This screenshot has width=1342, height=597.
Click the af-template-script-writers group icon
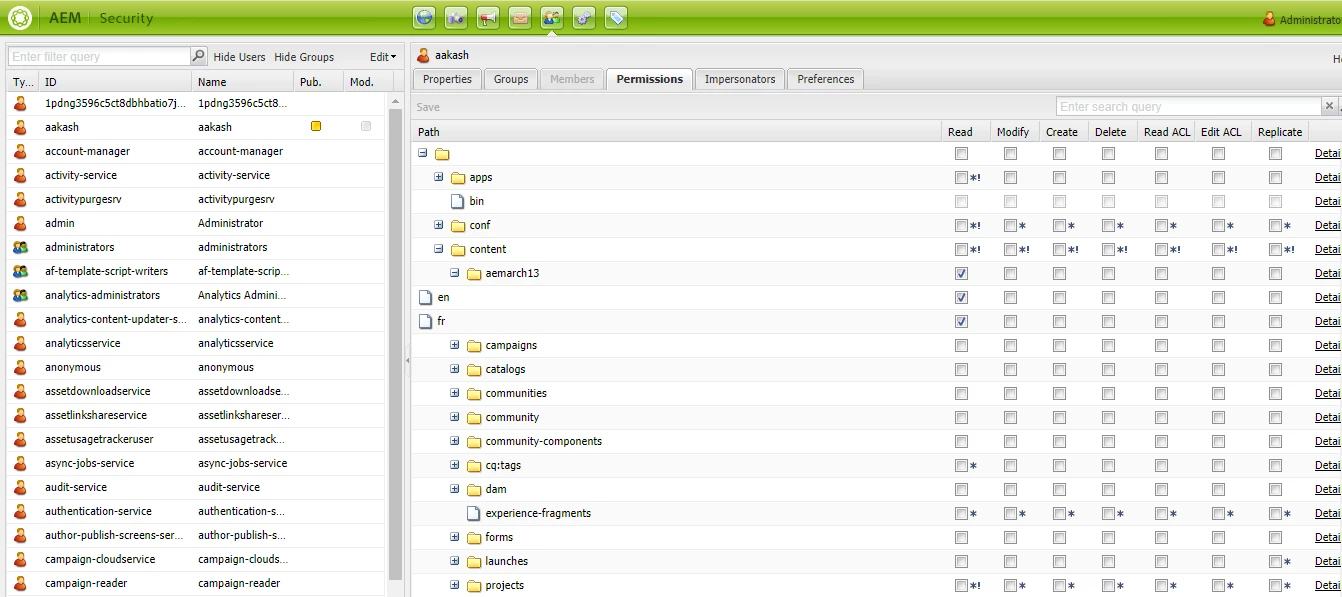pos(20,271)
